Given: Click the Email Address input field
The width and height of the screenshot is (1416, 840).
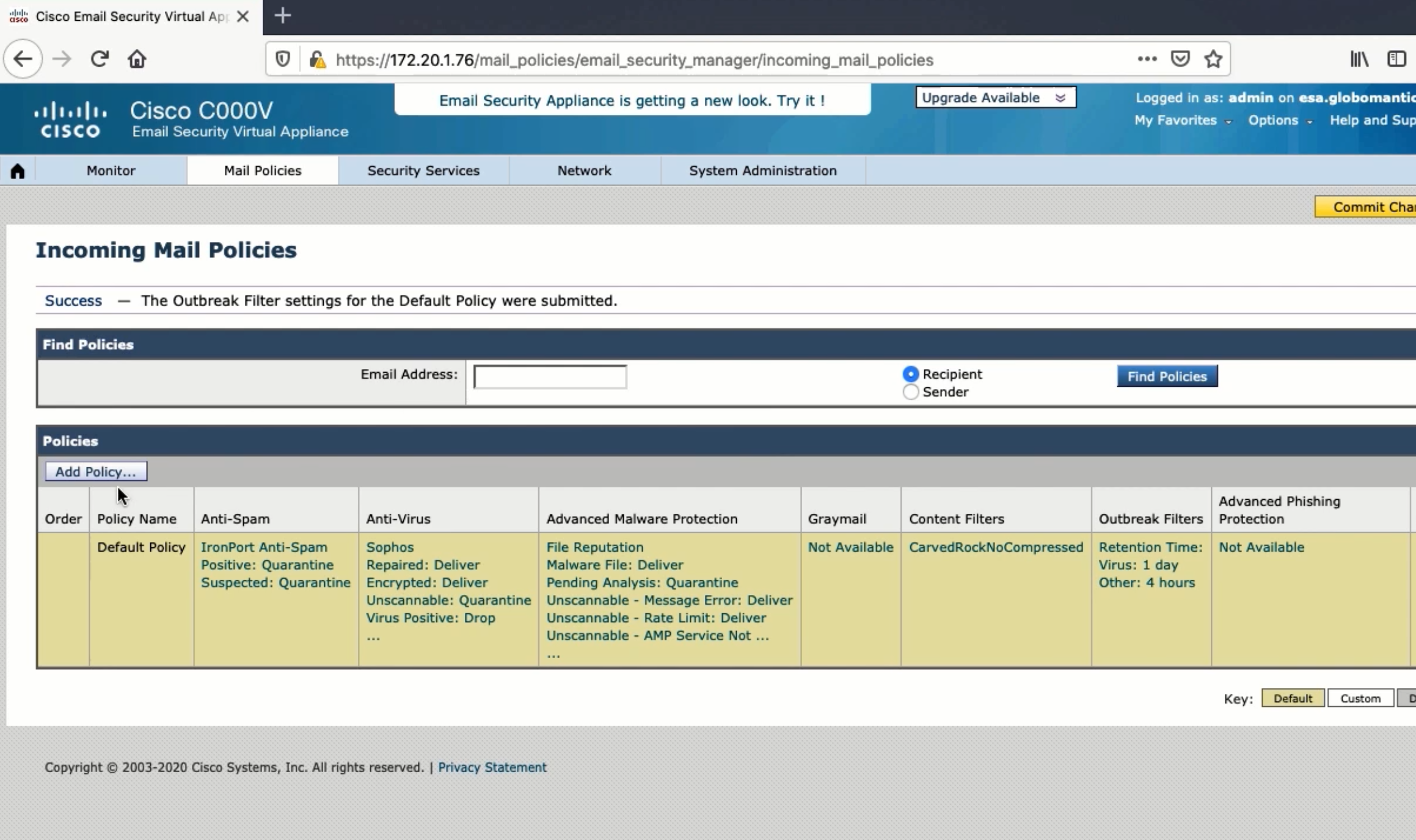Looking at the screenshot, I should [x=550, y=376].
